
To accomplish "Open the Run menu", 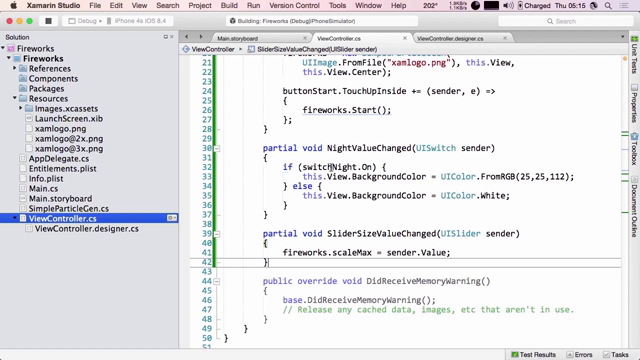I will coord(253,5).
